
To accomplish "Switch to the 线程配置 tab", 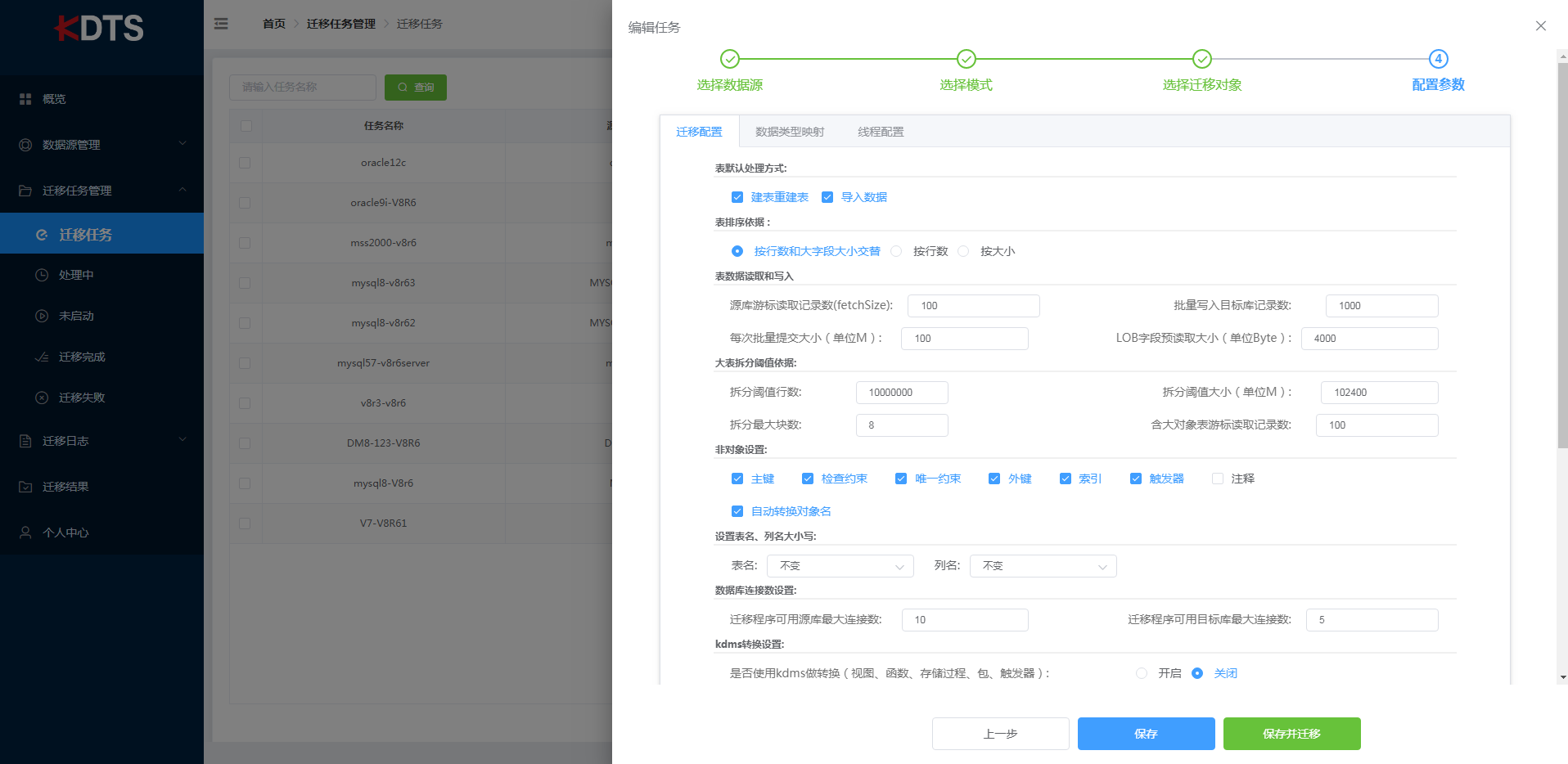I will click(881, 132).
